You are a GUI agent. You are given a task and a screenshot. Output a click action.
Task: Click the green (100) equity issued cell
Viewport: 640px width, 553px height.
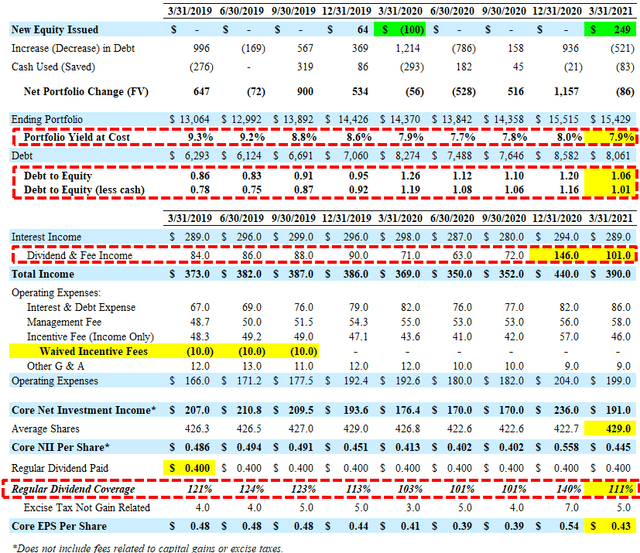[x=400, y=30]
